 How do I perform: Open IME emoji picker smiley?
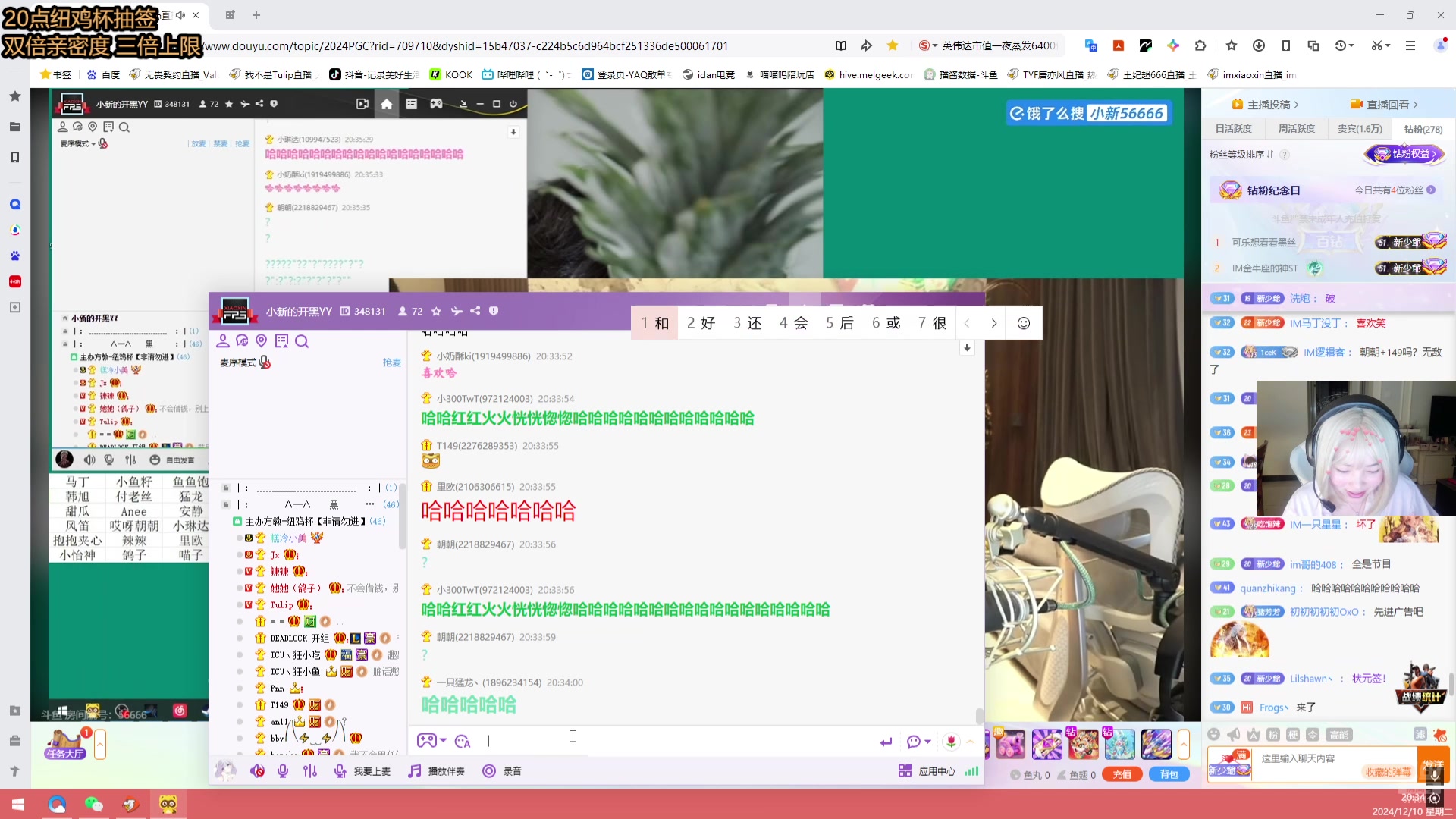1024,323
